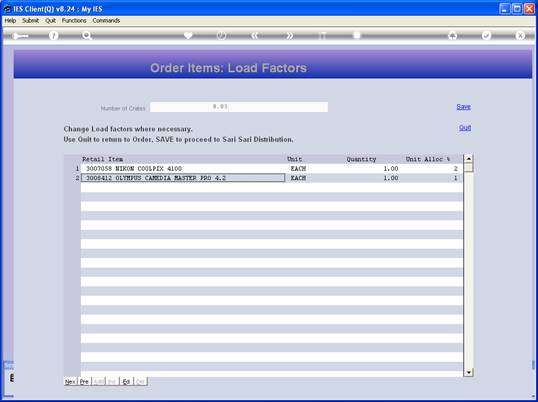The height and width of the screenshot is (402, 538).
Task: Click the grid scrollbar down arrow
Action: pos(468,372)
